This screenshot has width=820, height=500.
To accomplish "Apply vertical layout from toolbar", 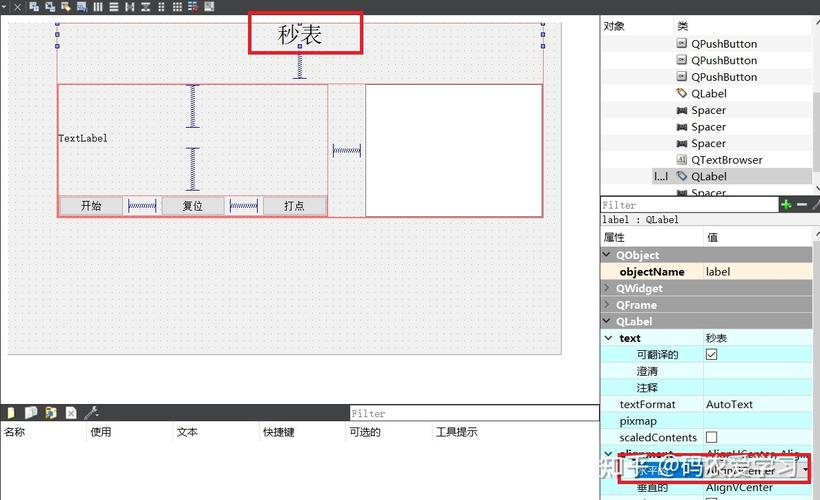I will [113, 7].
